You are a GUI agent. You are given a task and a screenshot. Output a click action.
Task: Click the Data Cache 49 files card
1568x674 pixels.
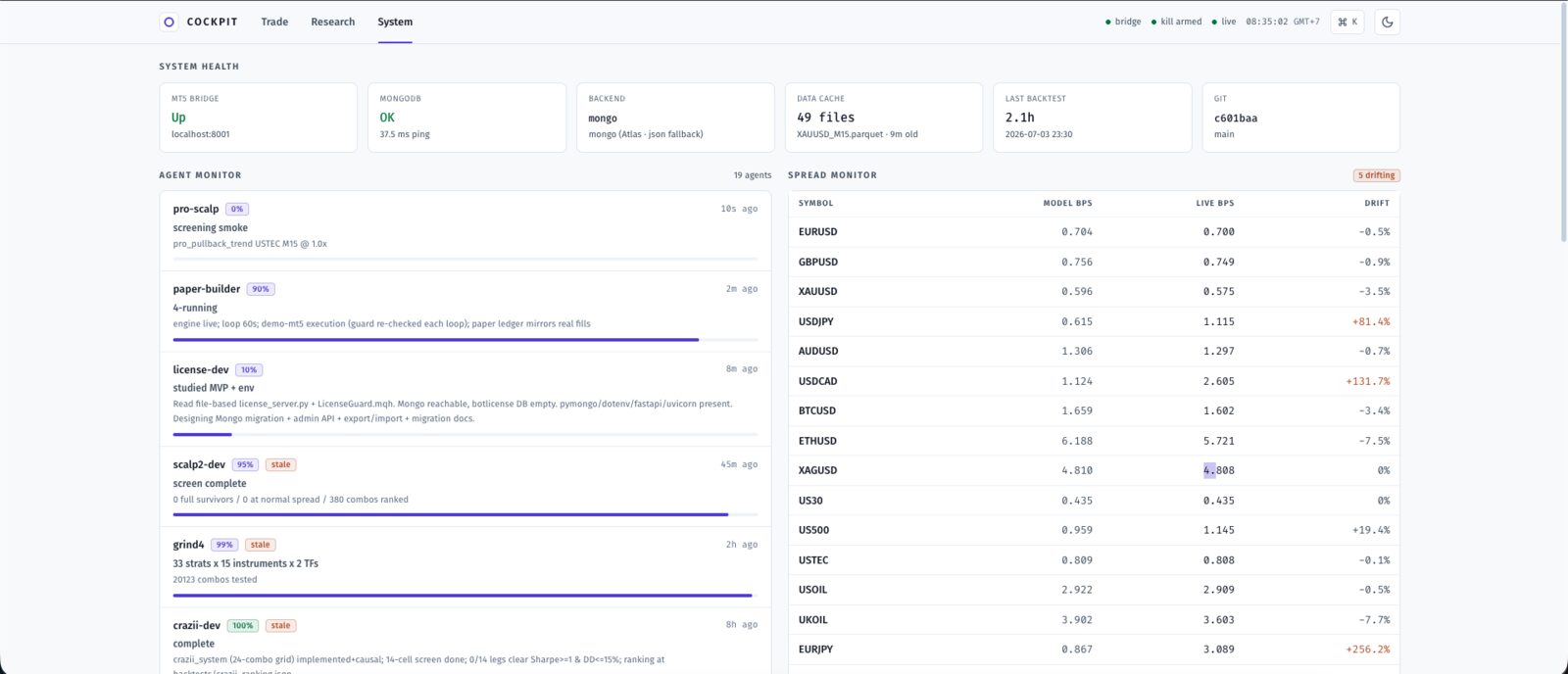coord(884,118)
